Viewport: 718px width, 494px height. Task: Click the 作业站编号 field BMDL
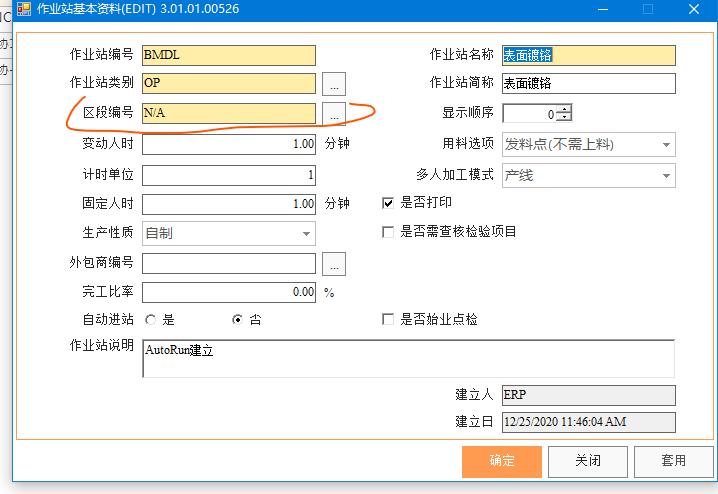(229, 55)
